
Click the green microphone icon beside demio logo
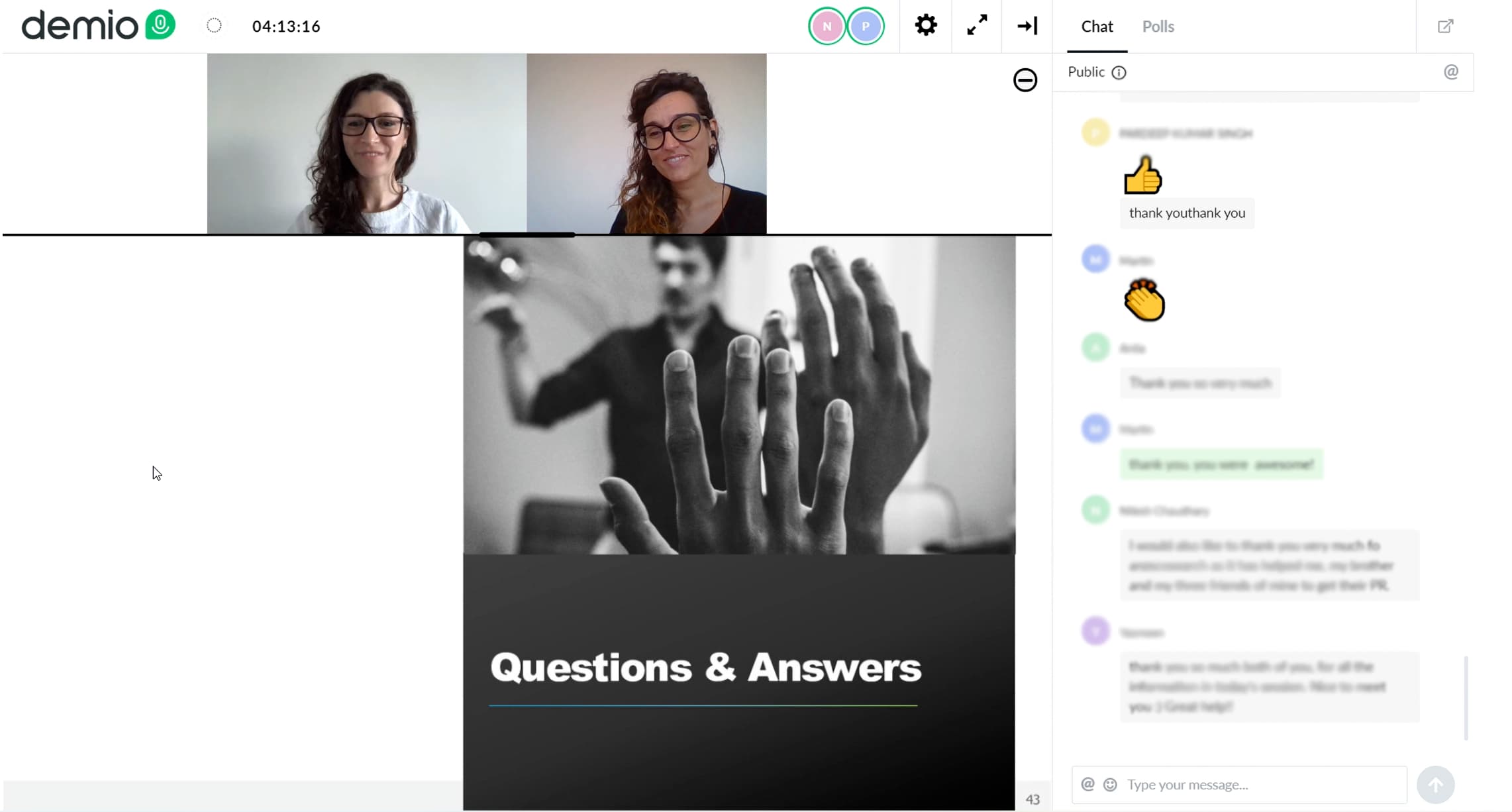[160, 25]
